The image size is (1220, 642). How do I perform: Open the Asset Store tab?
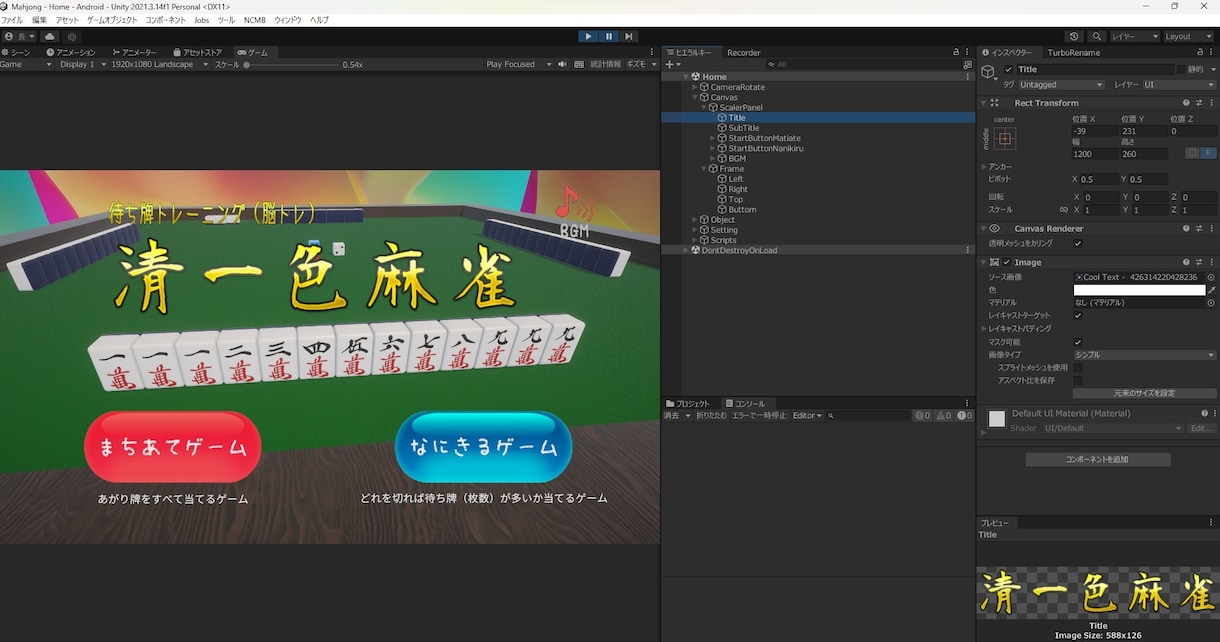coord(198,52)
